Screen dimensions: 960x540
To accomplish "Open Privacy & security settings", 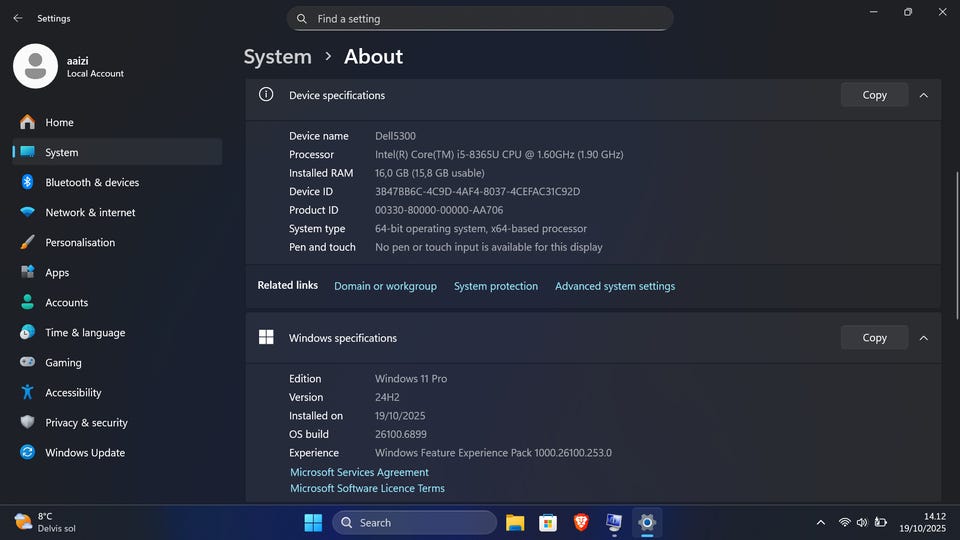I will pyautogui.click(x=86, y=422).
